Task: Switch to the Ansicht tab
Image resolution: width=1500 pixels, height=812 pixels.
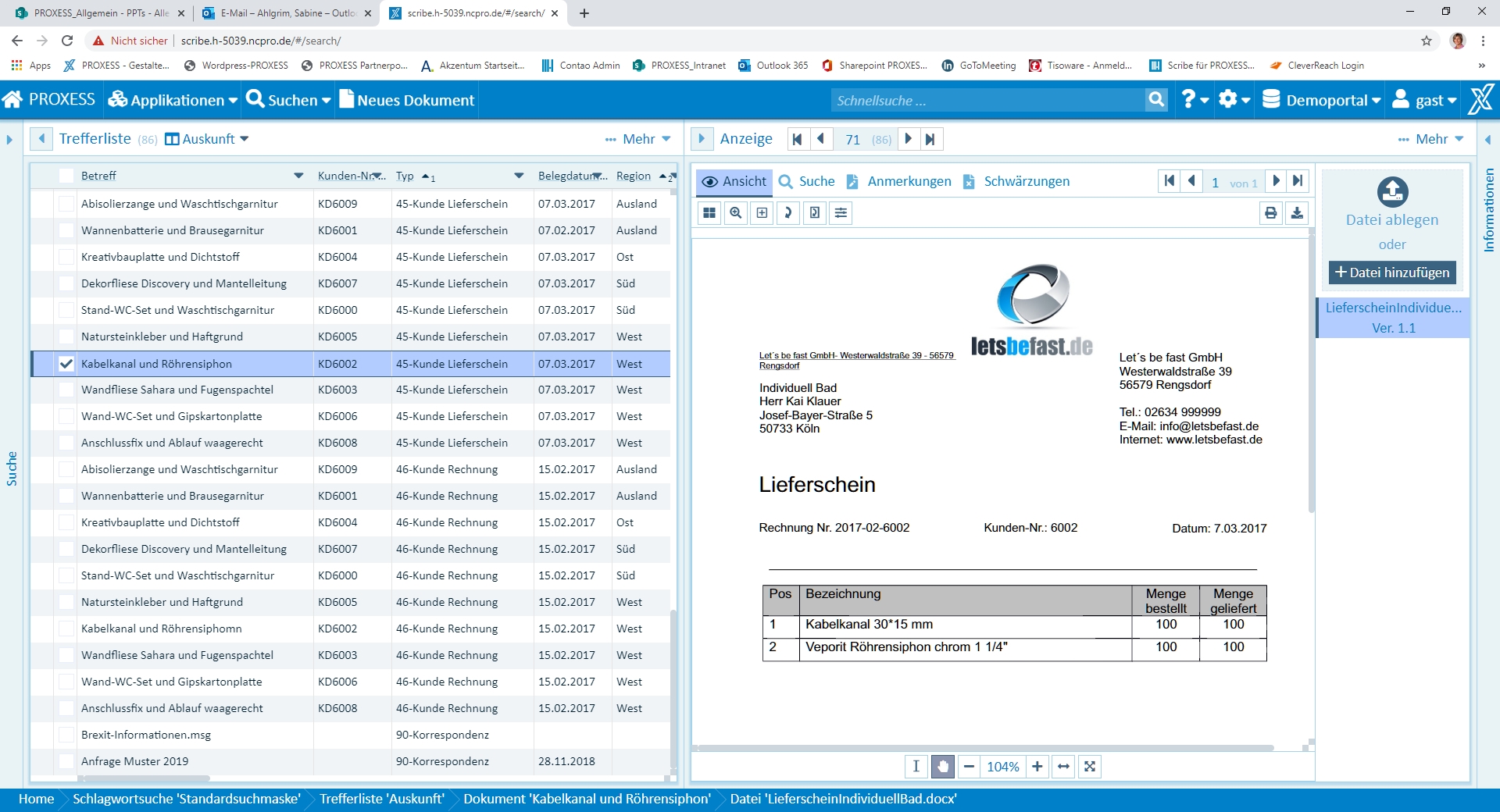Action: (x=734, y=181)
